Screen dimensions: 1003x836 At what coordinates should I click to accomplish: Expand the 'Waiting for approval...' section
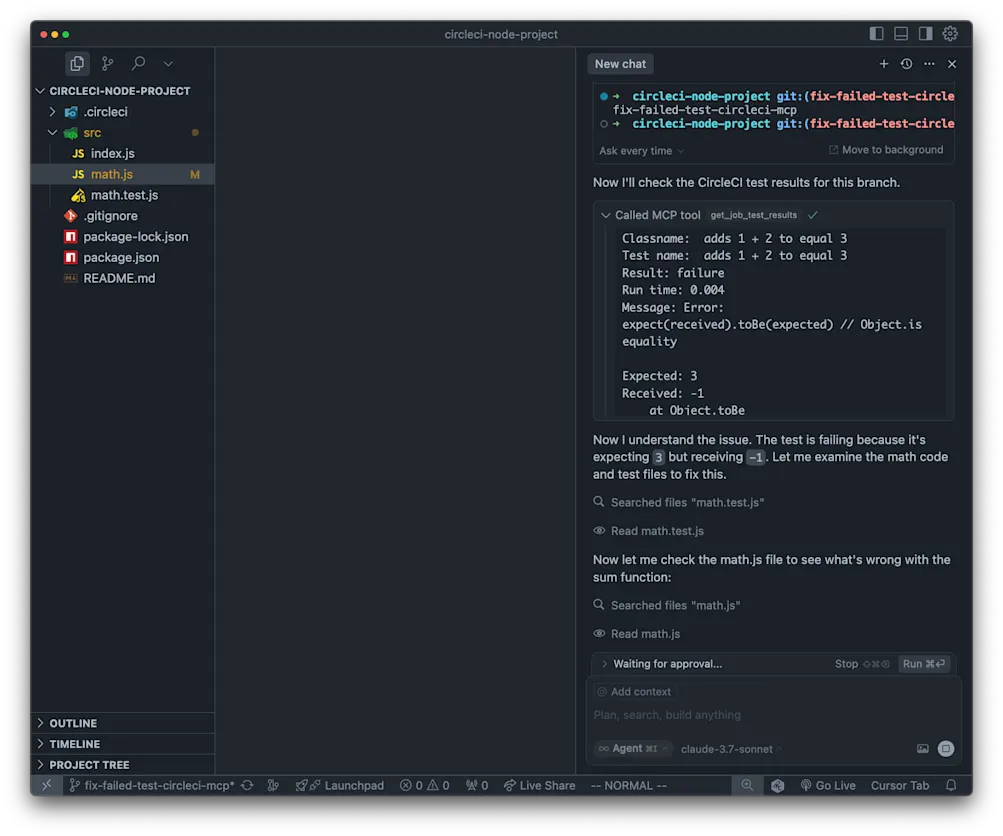point(603,663)
